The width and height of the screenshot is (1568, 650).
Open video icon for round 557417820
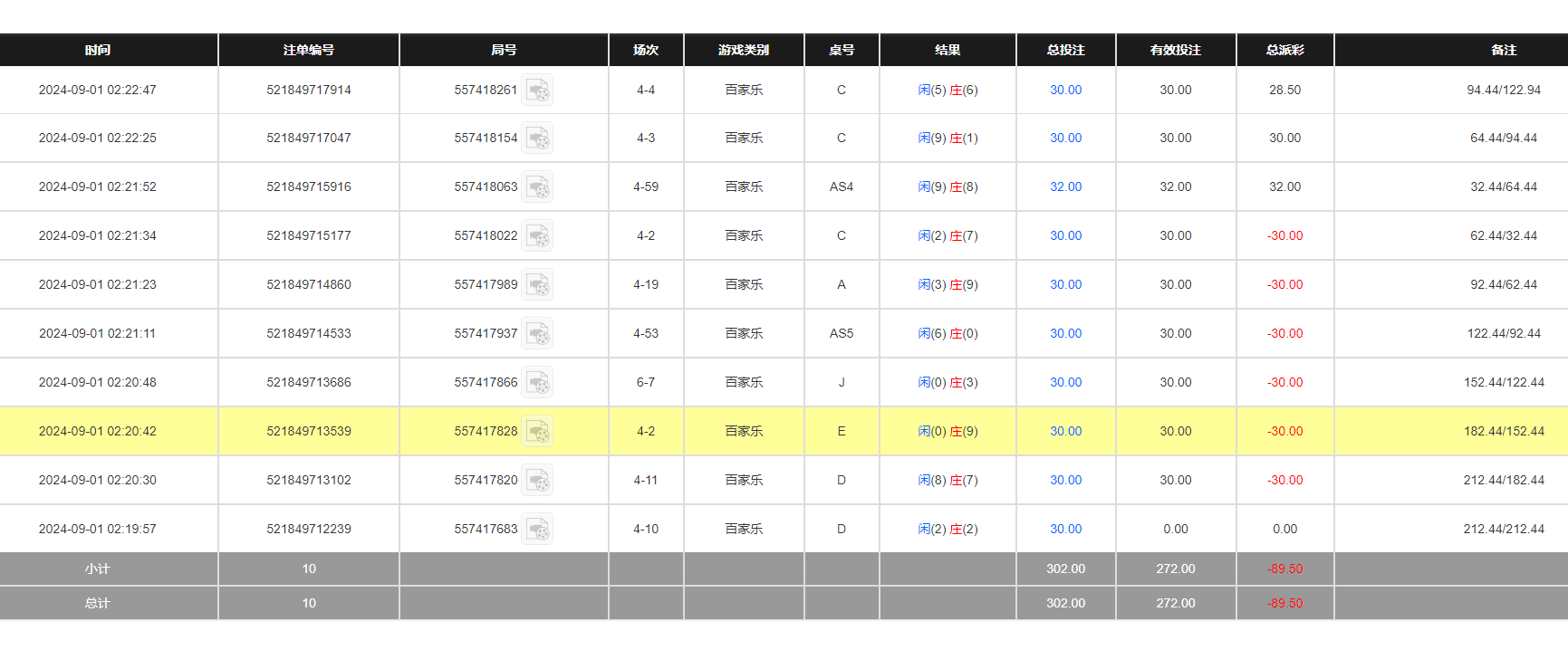pyautogui.click(x=538, y=481)
